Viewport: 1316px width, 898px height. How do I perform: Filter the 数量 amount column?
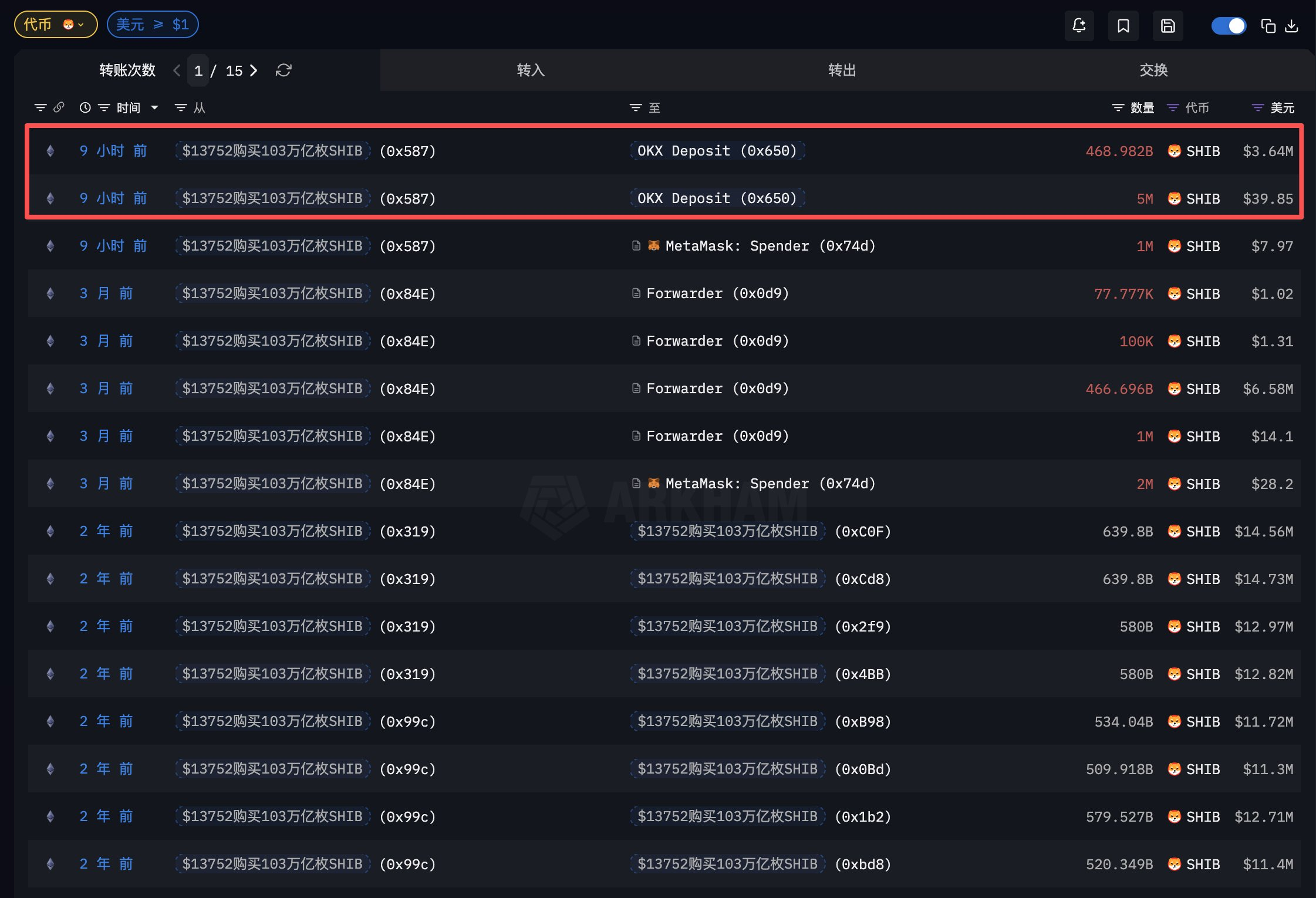click(1118, 107)
